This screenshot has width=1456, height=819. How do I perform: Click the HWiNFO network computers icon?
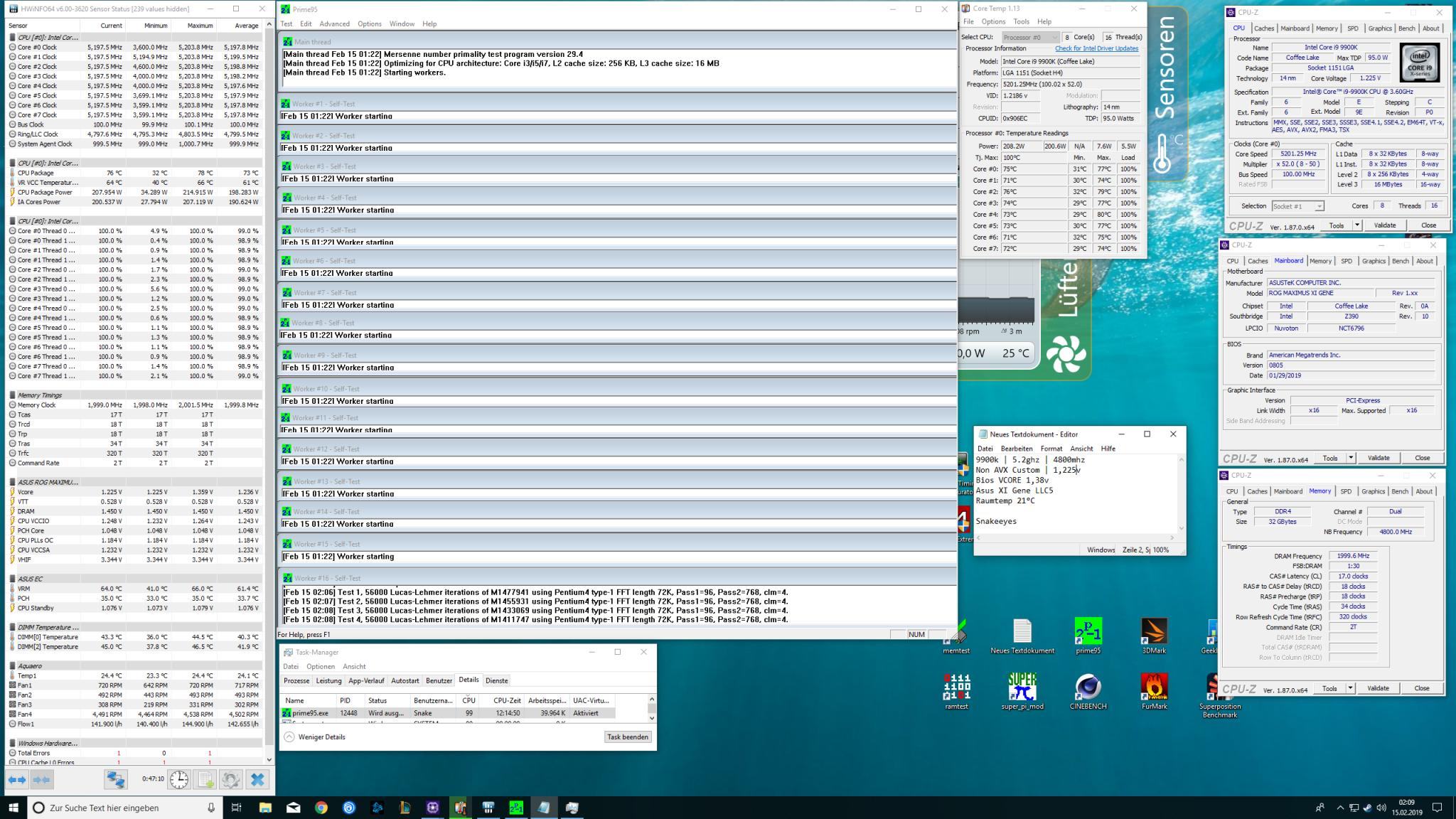click(116, 780)
